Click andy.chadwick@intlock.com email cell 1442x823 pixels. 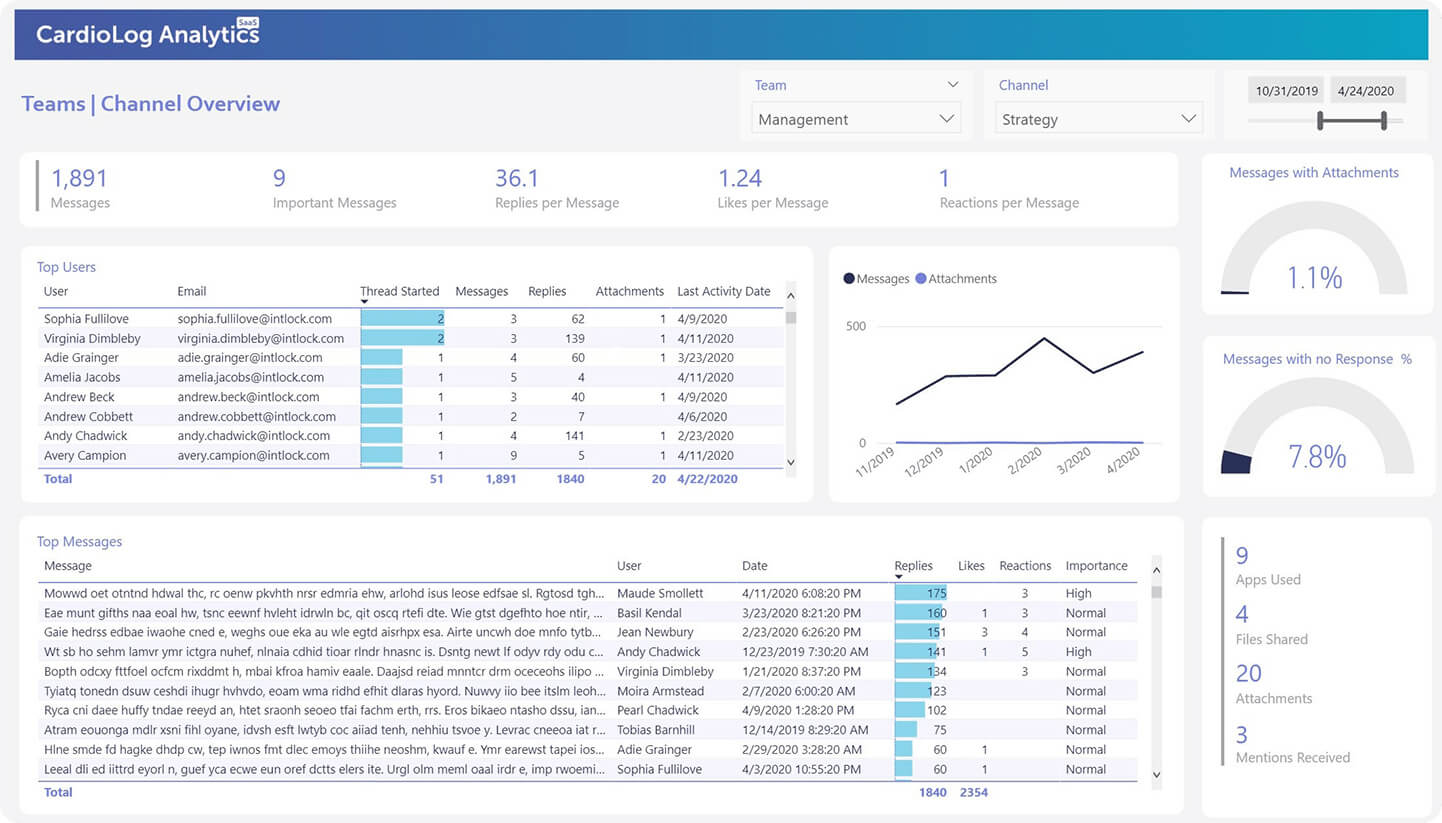(253, 435)
